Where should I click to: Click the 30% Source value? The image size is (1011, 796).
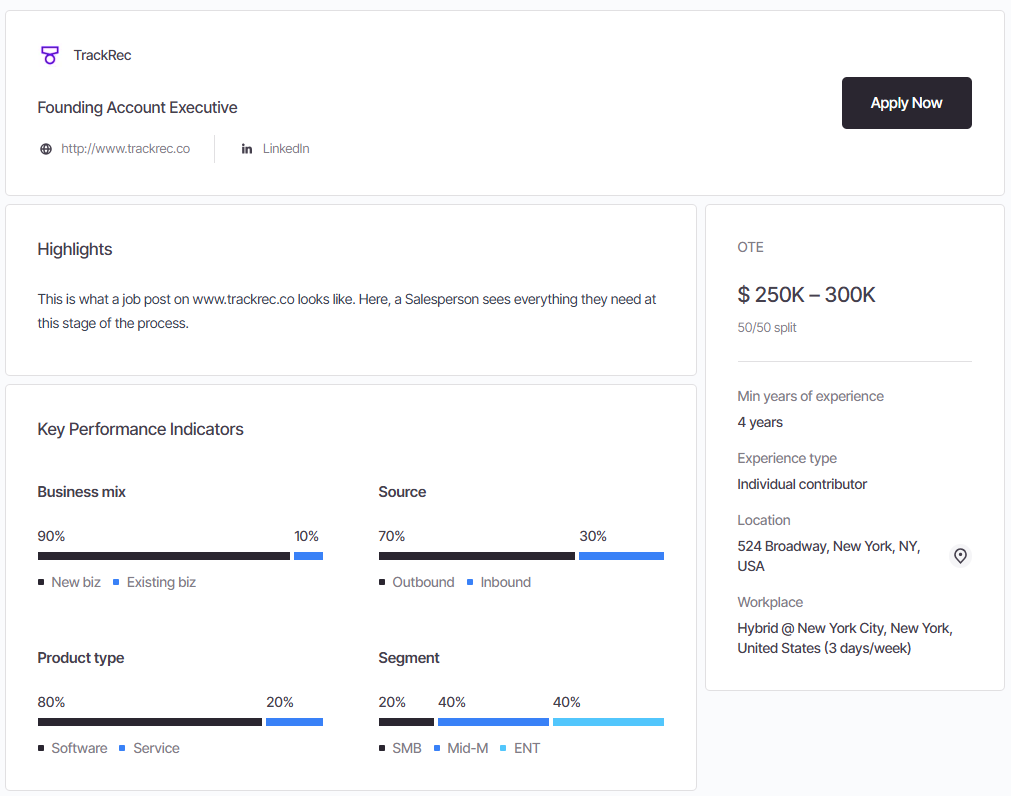click(593, 536)
